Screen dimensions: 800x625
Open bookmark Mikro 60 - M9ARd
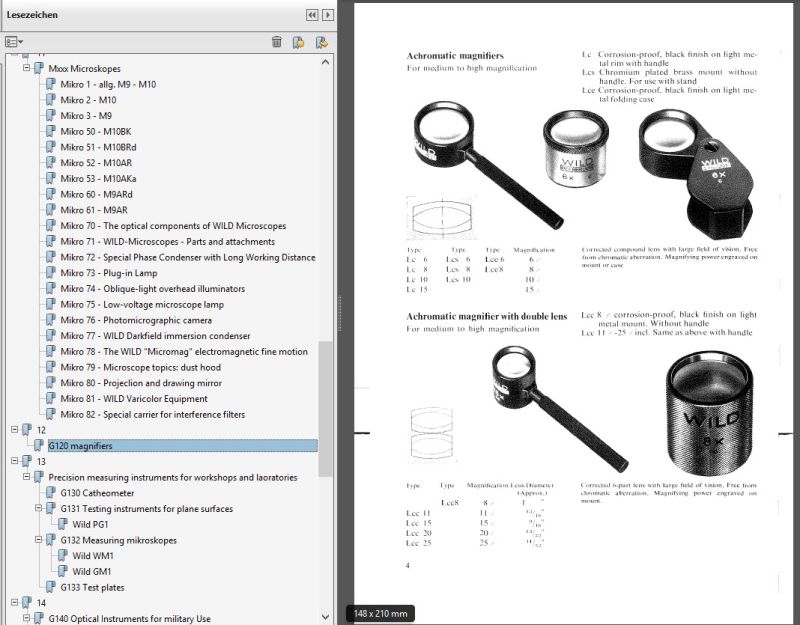(x=96, y=194)
